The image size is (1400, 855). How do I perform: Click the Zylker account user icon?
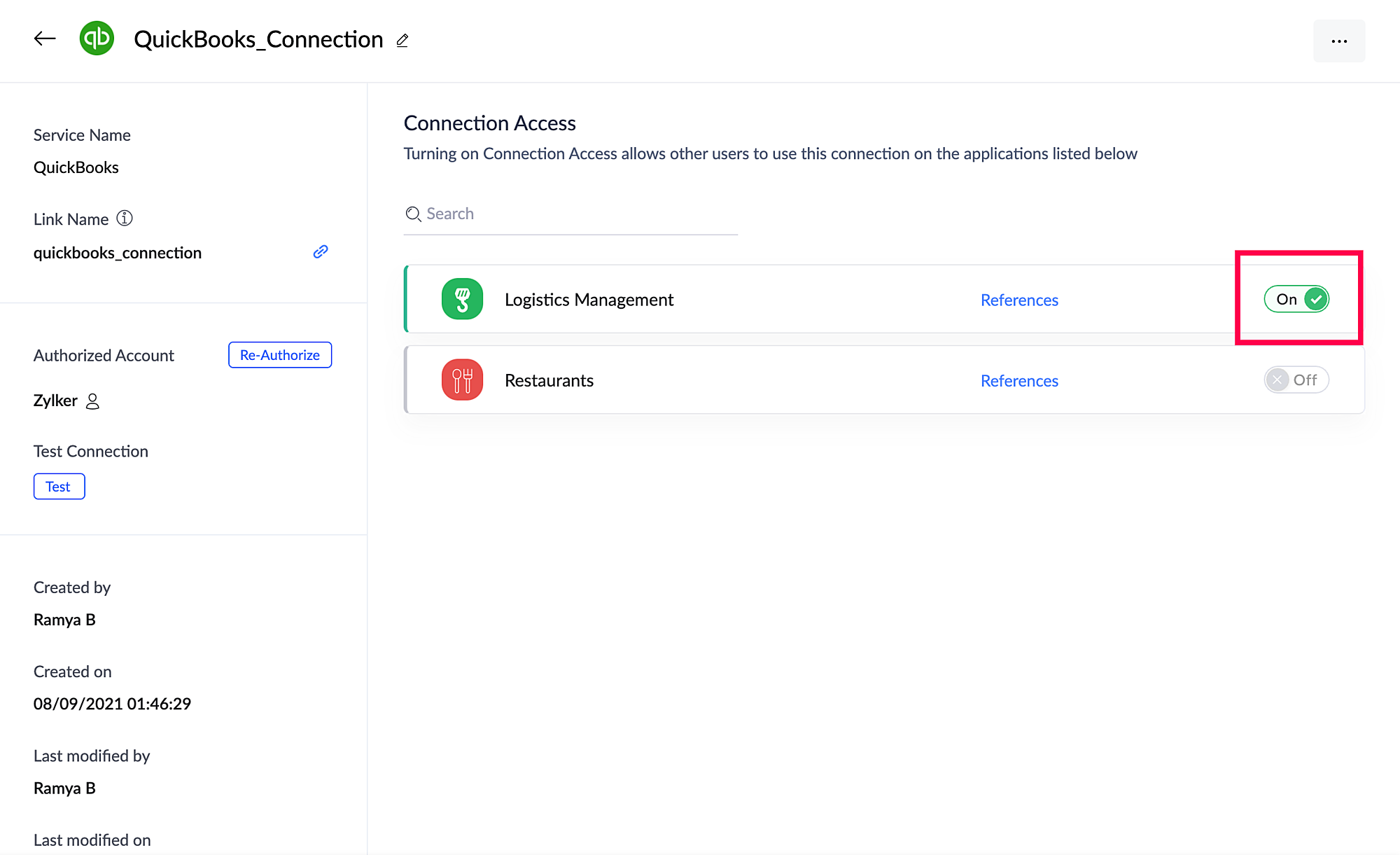pos(92,401)
